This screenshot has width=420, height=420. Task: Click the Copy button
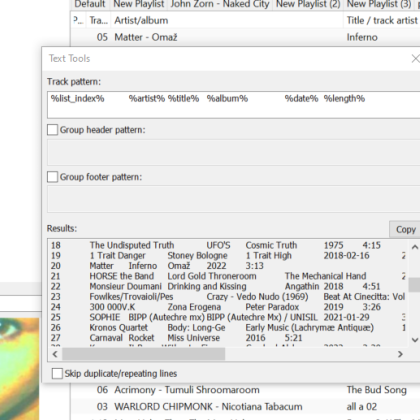tap(405, 229)
